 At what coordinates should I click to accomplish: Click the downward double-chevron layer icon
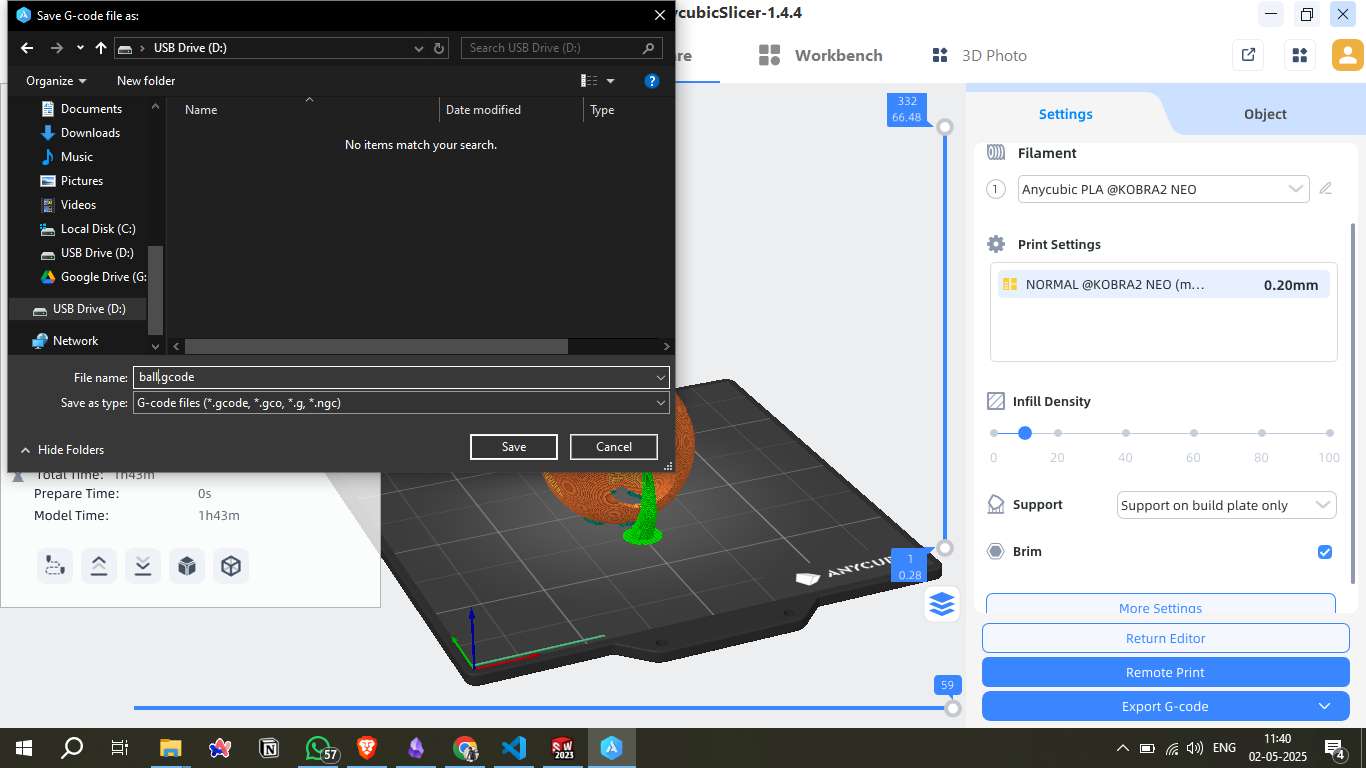point(143,566)
